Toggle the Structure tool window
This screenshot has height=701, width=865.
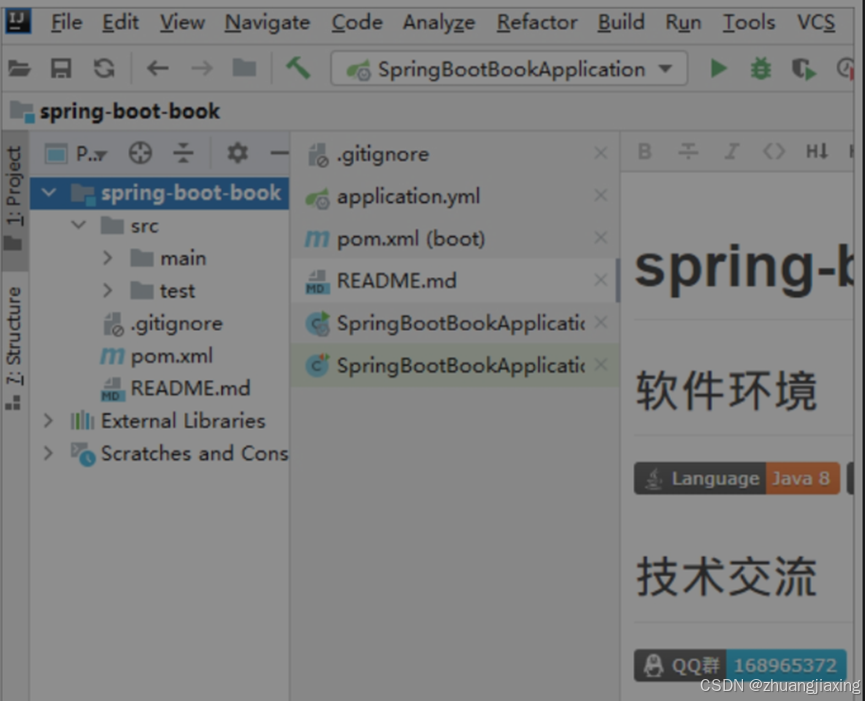click(x=14, y=349)
